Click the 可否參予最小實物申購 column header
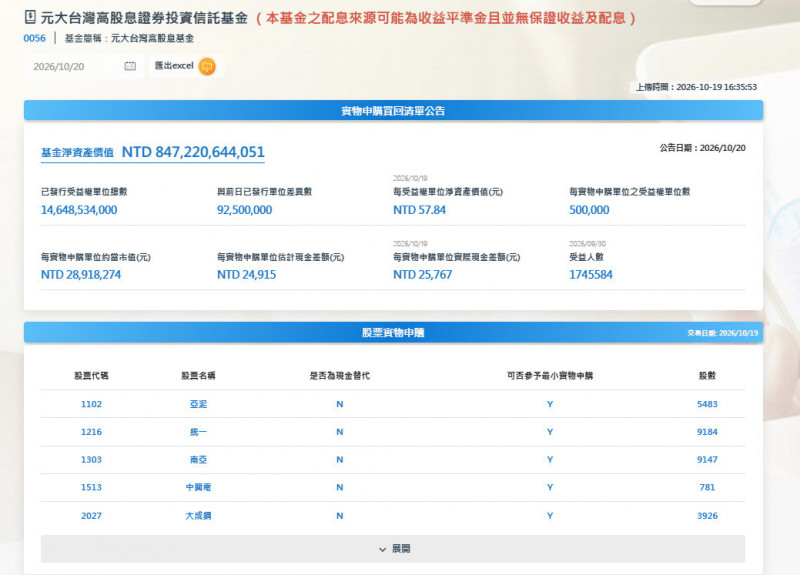Viewport: 800px width, 575px height. [x=550, y=376]
